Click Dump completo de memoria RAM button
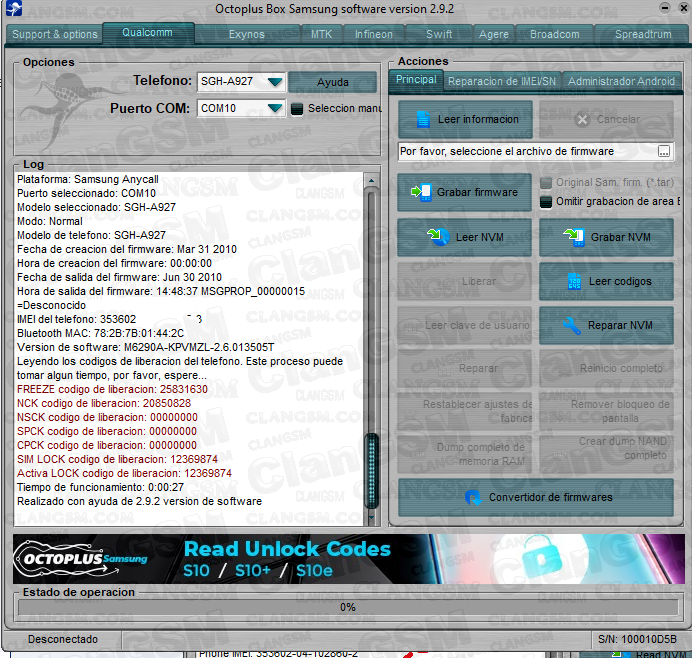Screen dimensions: 692x658 [x=464, y=454]
